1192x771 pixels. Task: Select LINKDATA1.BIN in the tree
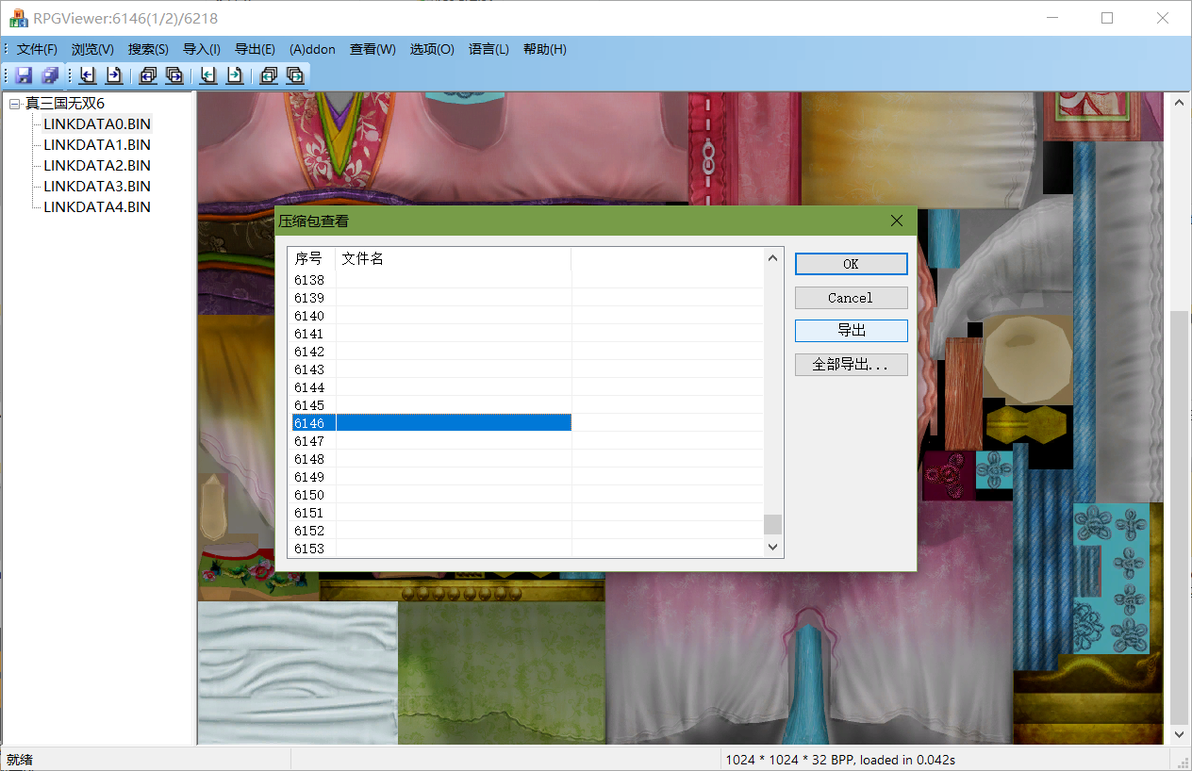coord(97,144)
